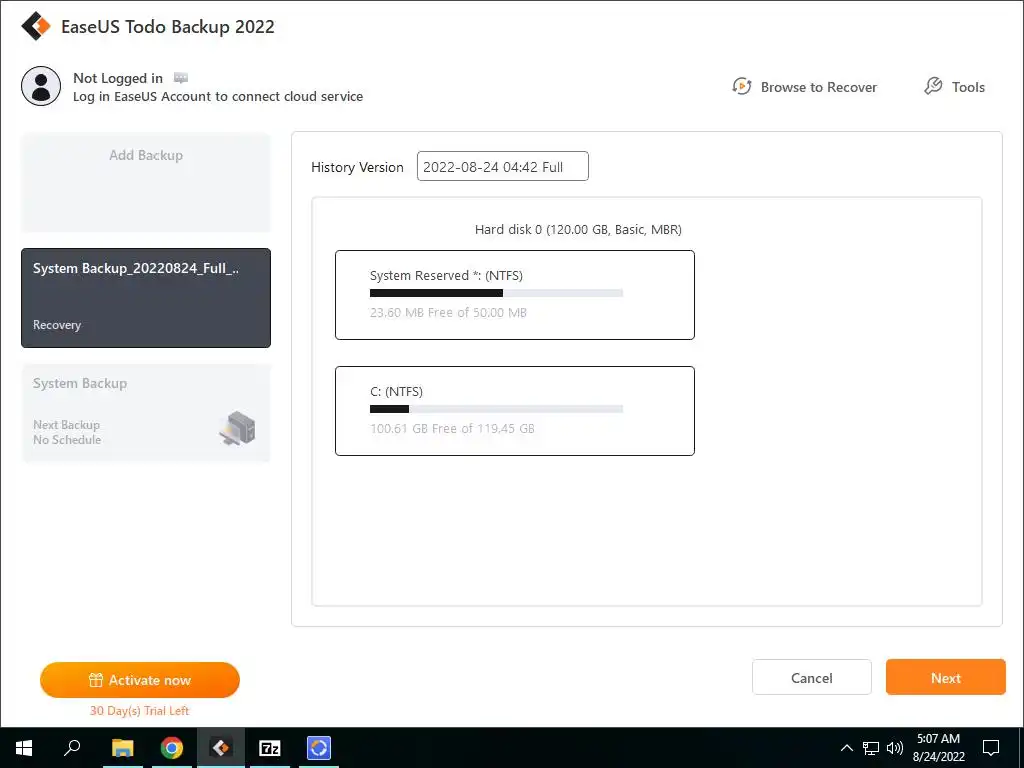Click the computer icon in System Backup card
The image size is (1024, 768).
tap(237, 428)
